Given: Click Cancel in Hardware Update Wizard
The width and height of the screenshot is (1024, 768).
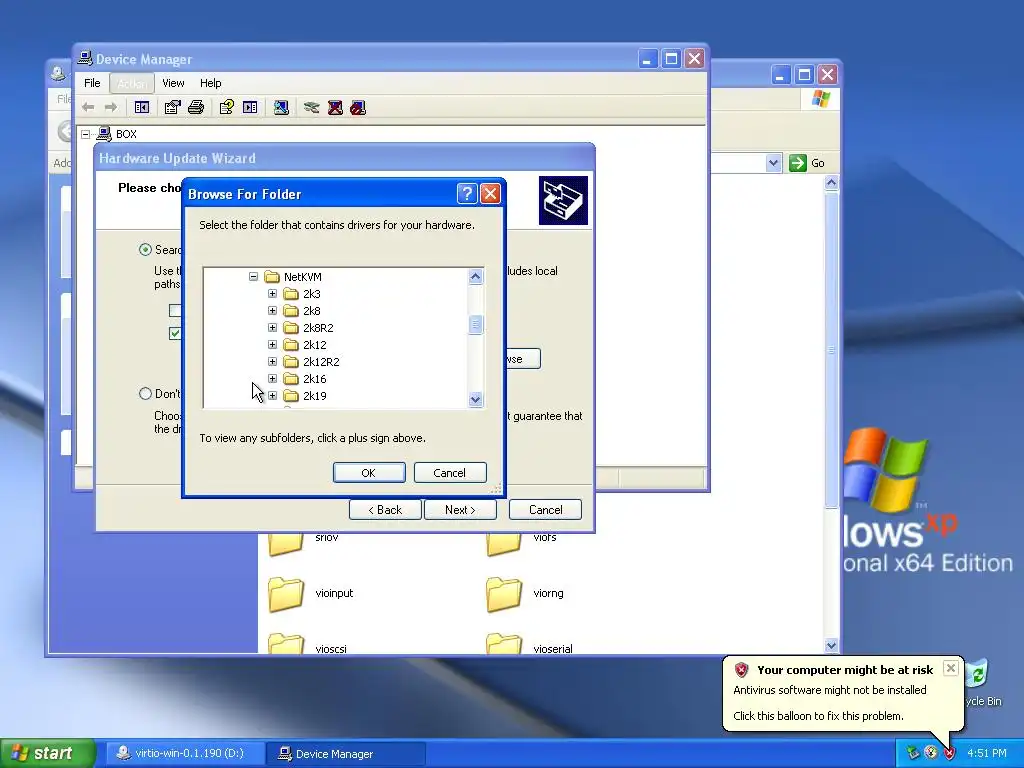Looking at the screenshot, I should pyautogui.click(x=545, y=510).
